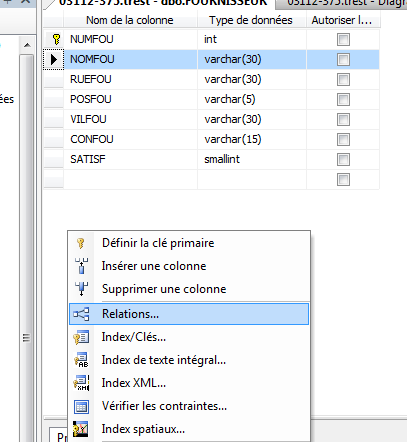
Task: Click the Insérer une colonne icon
Action: pos(81,266)
